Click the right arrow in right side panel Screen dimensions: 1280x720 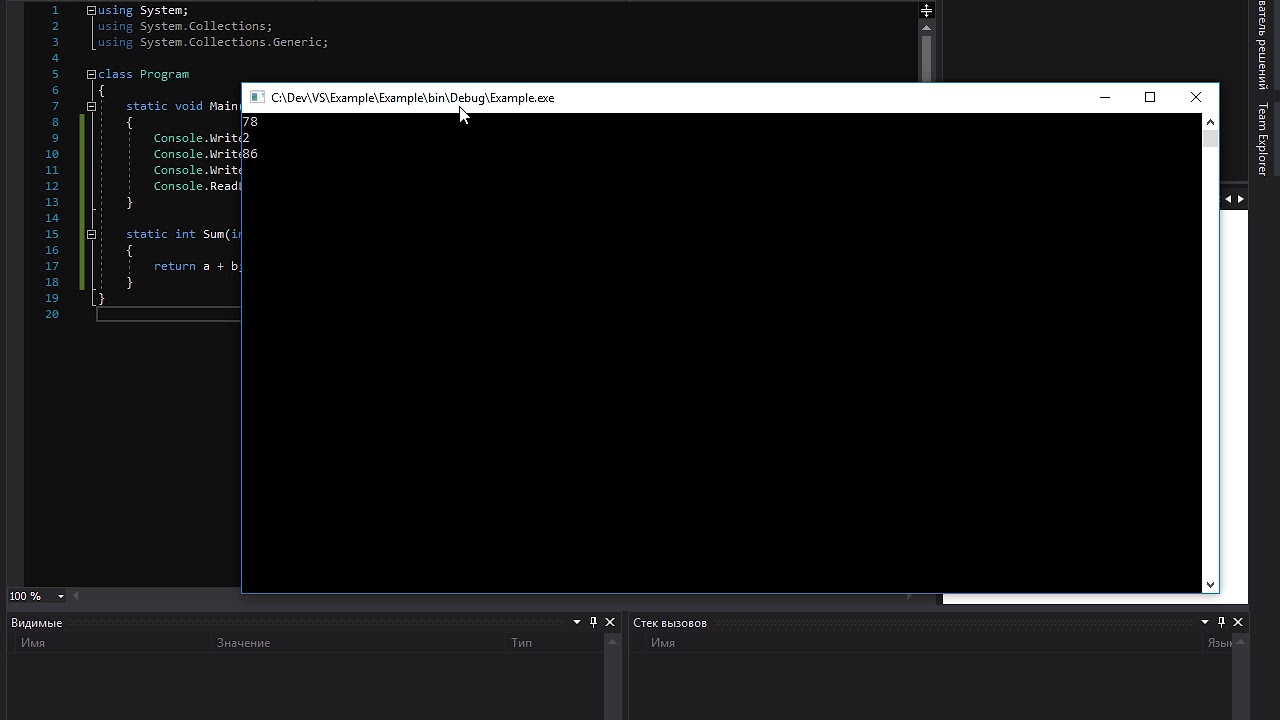tap(1241, 199)
